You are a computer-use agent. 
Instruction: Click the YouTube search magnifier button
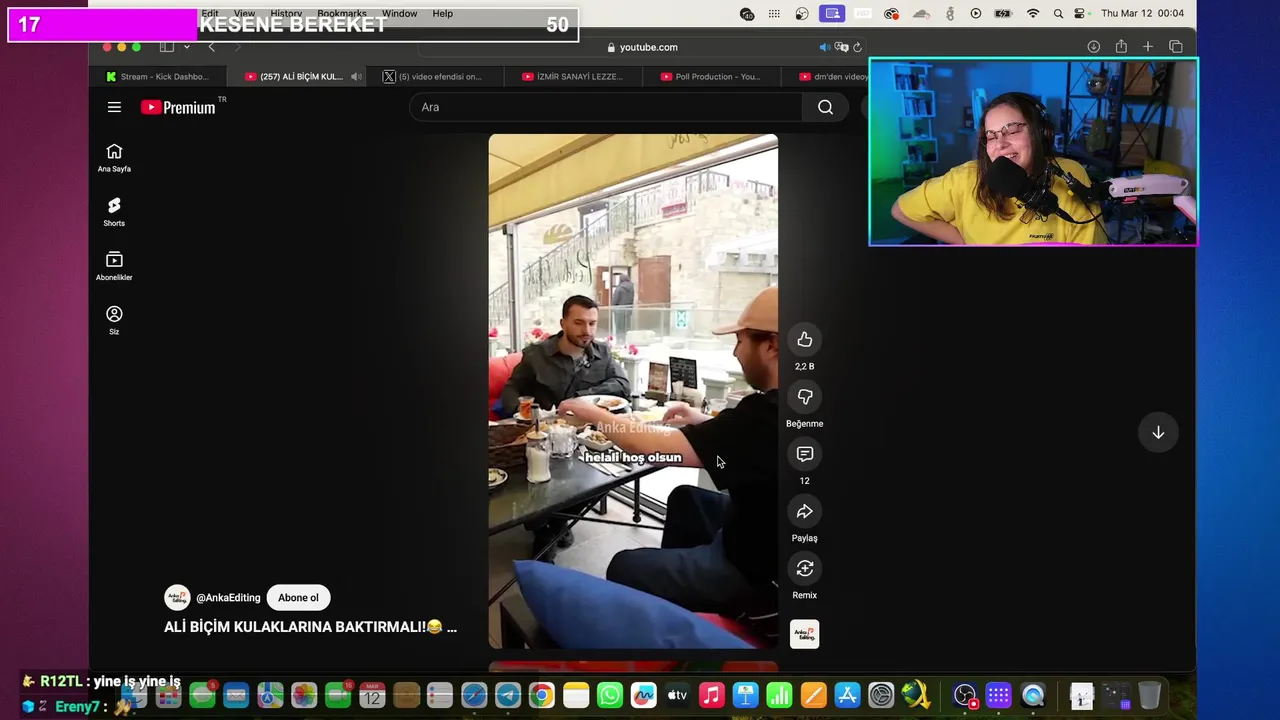tap(825, 107)
